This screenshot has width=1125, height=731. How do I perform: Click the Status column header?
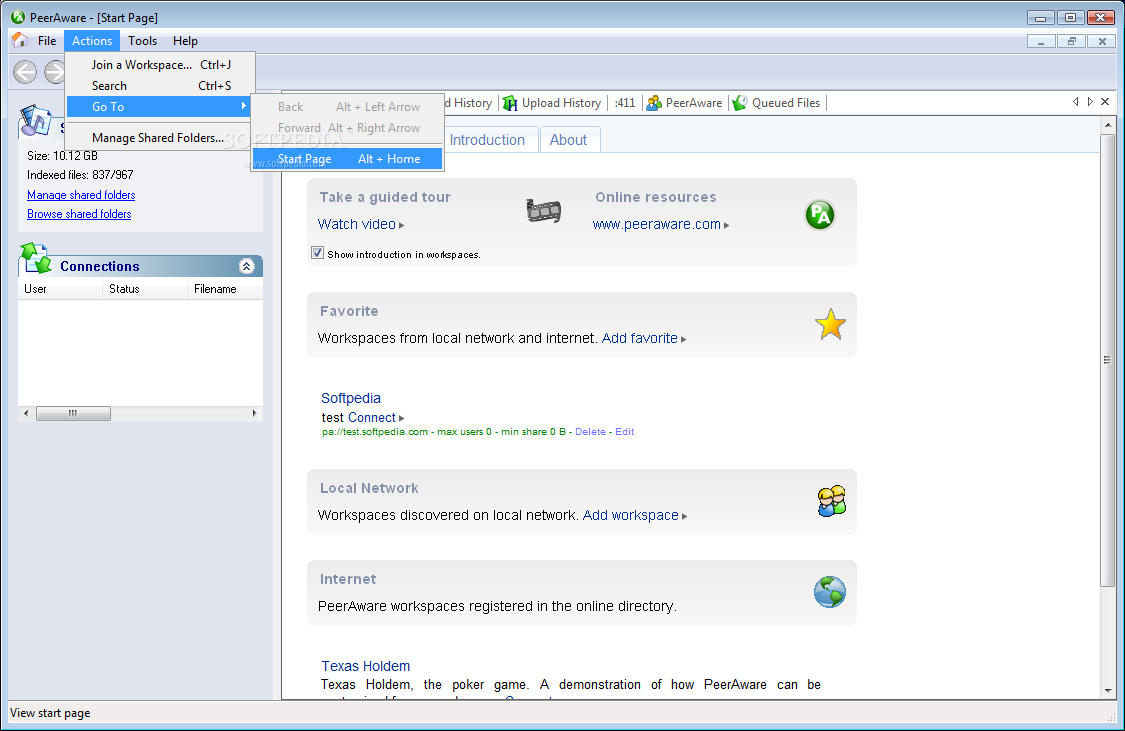click(x=146, y=289)
